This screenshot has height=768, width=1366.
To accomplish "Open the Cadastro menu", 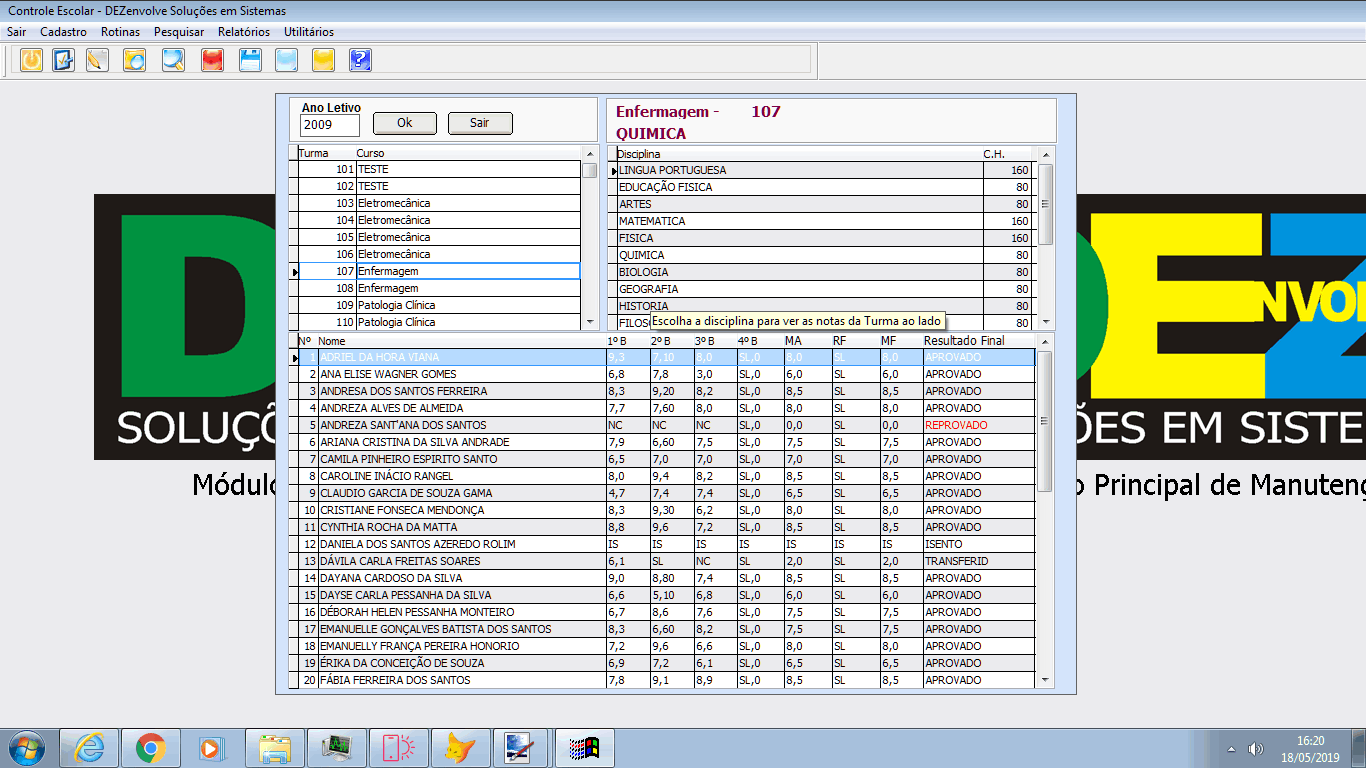I will (63, 32).
